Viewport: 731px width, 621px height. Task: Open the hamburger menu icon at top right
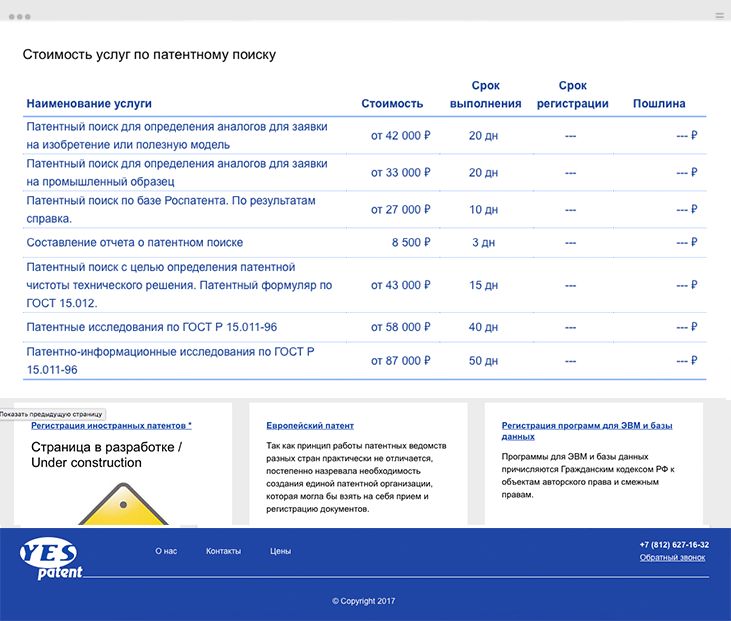[x=719, y=16]
